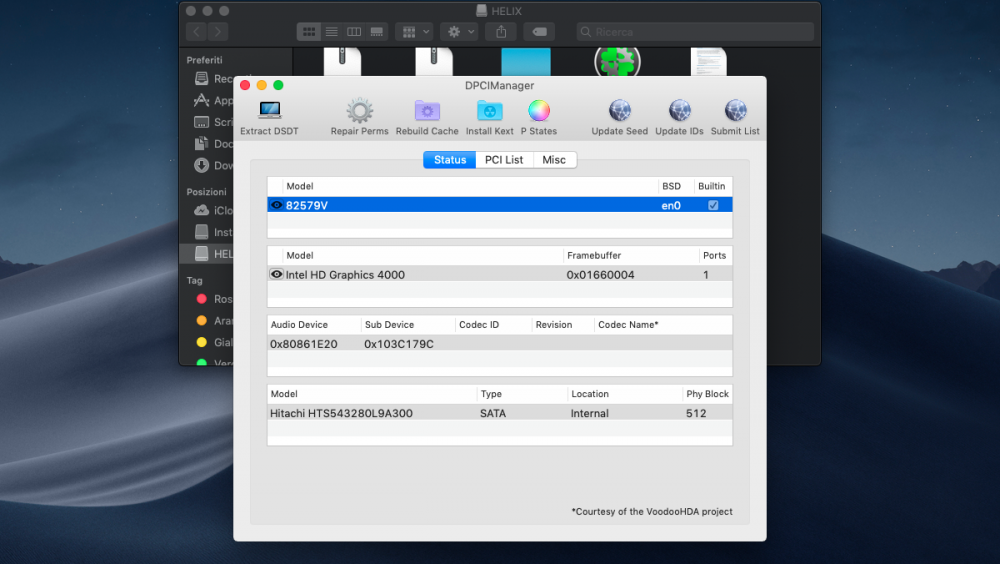
Task: Open Desktop item in Finder sidebar
Action: coord(214,122)
